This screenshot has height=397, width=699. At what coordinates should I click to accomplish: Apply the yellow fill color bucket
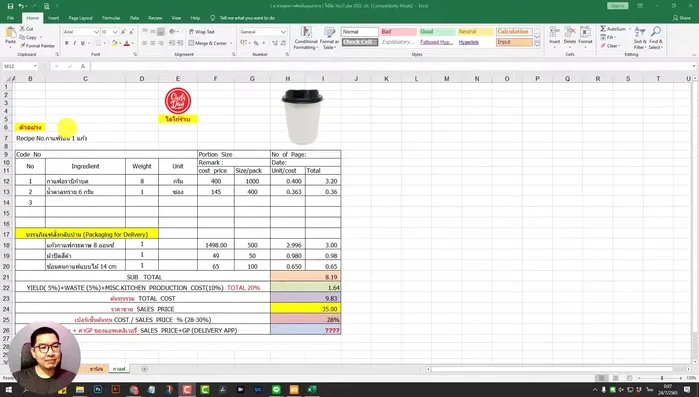114,43
